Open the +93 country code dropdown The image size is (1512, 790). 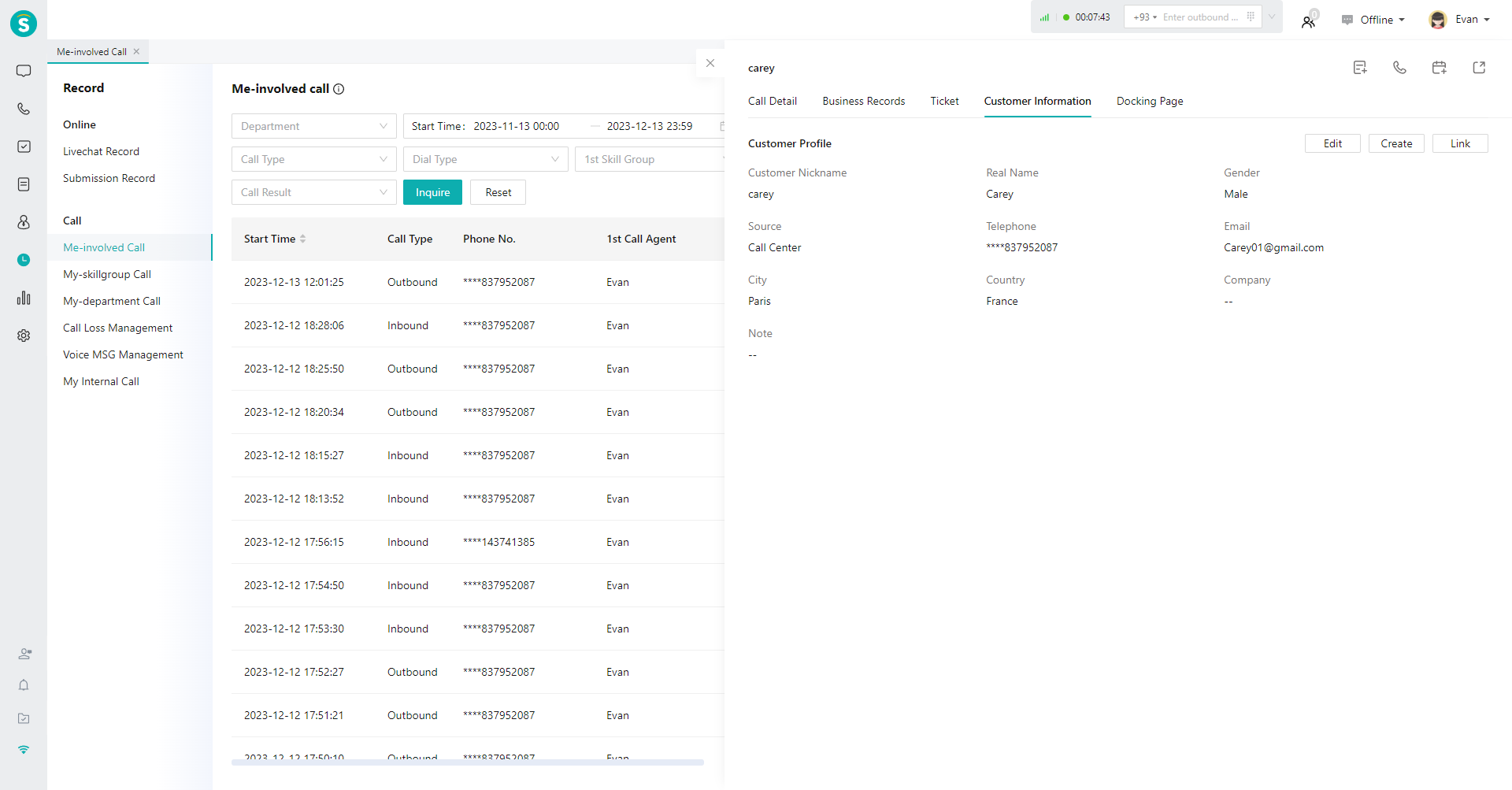pyautogui.click(x=1144, y=17)
